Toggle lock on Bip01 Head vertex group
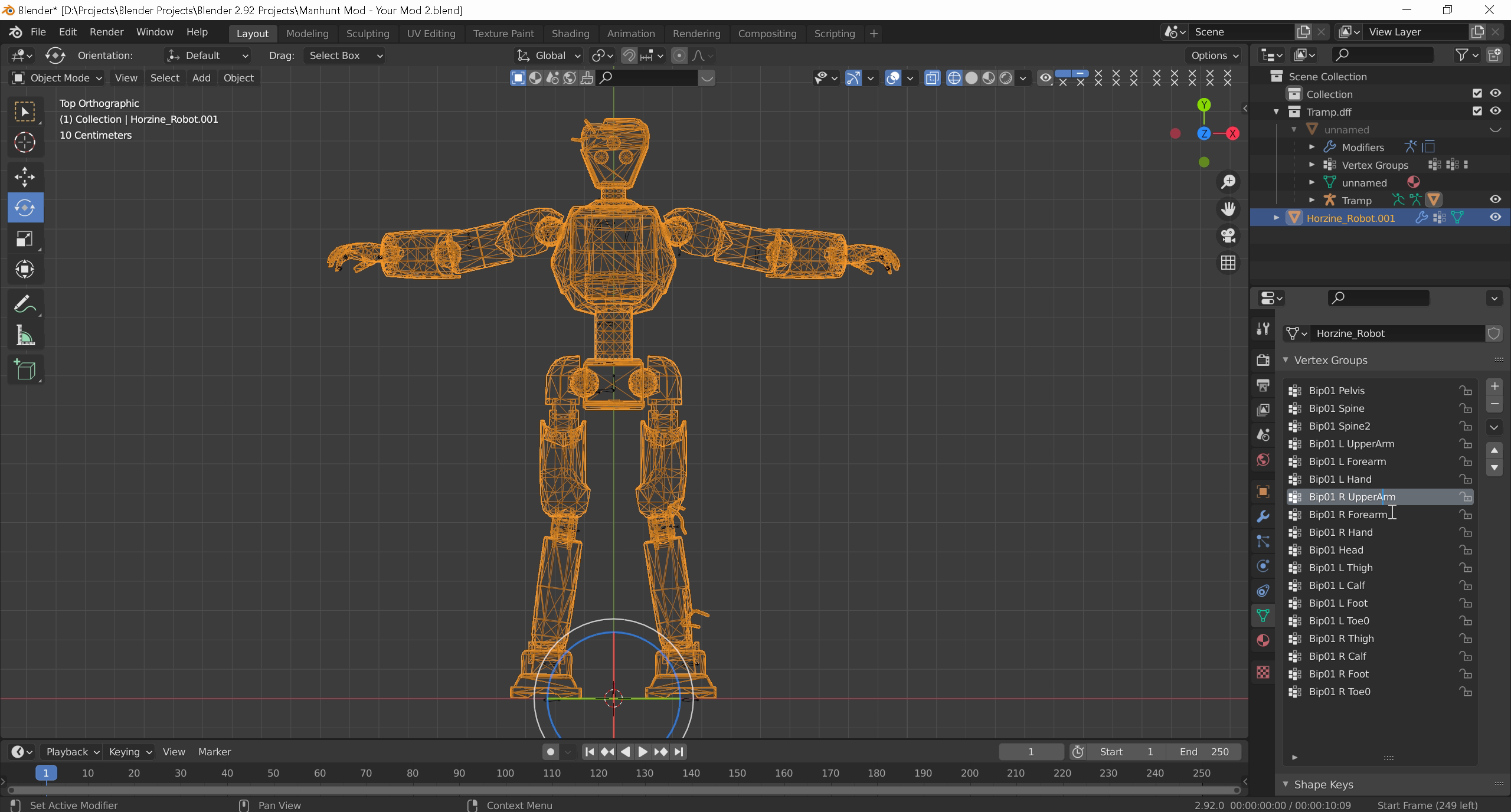The width and height of the screenshot is (1511, 812). click(x=1465, y=550)
